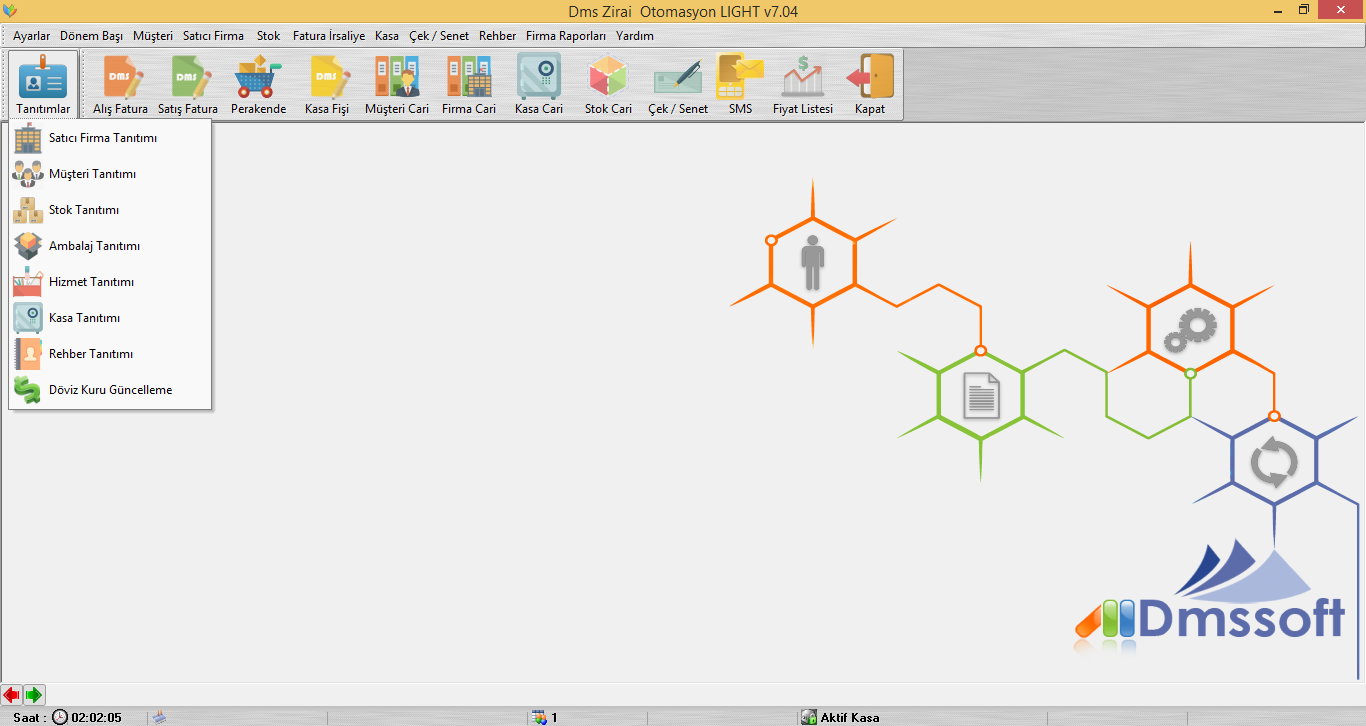Open the Firma Raporları menu
The image size is (1366, 726).
point(566,36)
